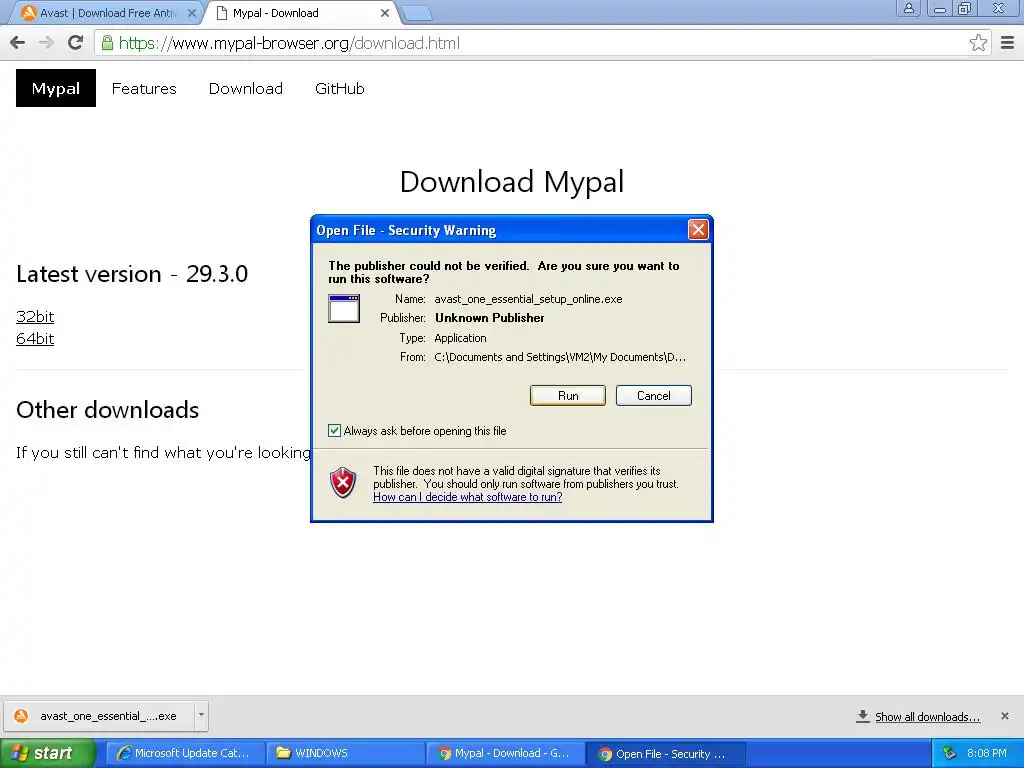Reload the page with refresh icon

coord(75,43)
